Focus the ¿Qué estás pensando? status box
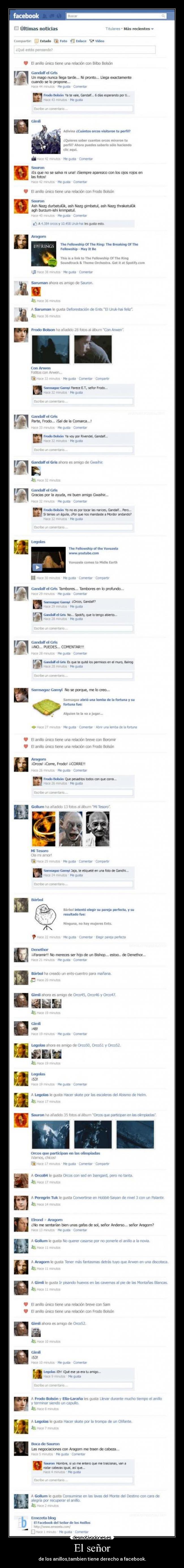This screenshot has height=1568, width=184. 92,50
